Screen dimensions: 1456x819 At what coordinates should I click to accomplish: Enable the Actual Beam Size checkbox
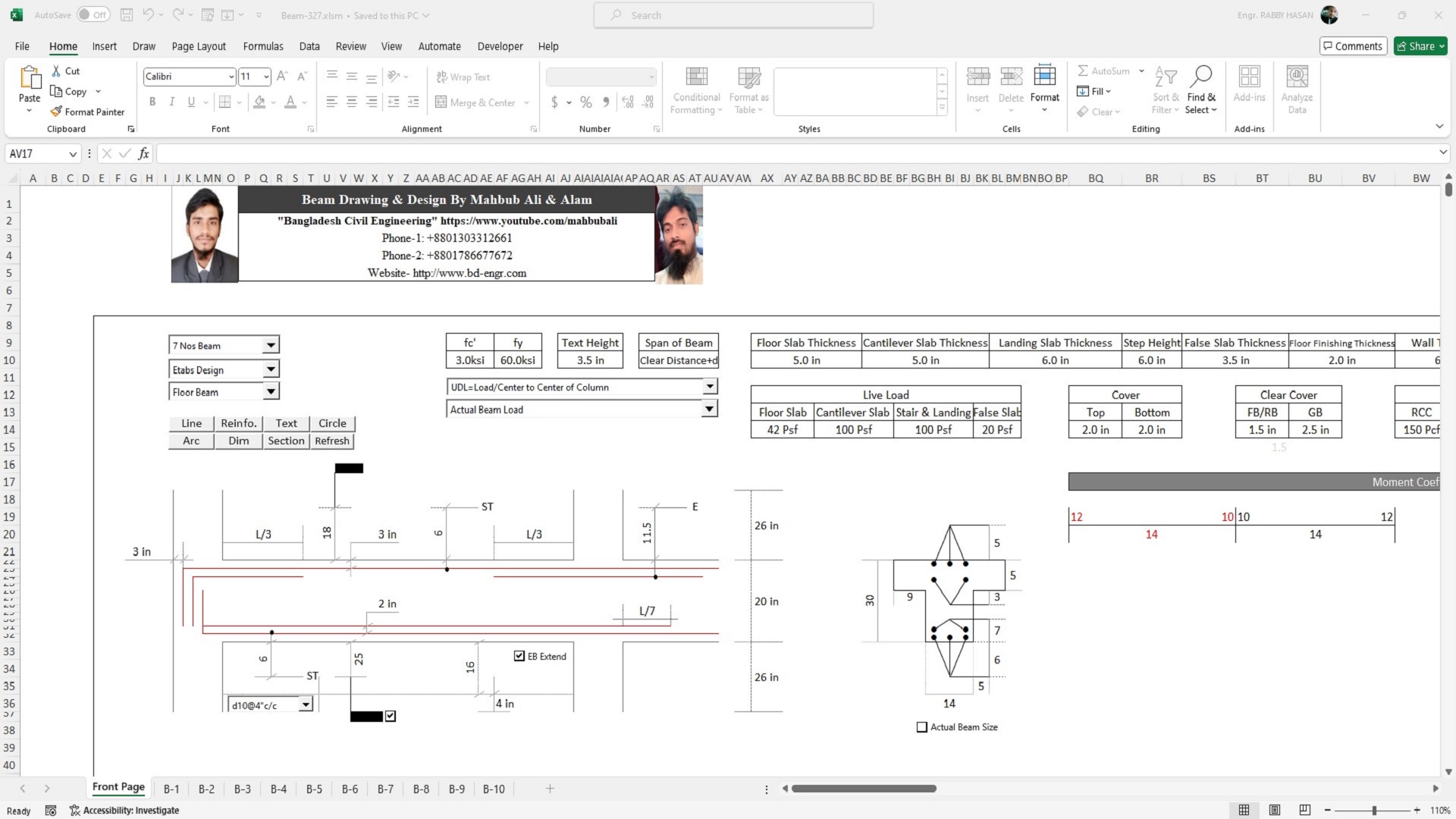(922, 727)
